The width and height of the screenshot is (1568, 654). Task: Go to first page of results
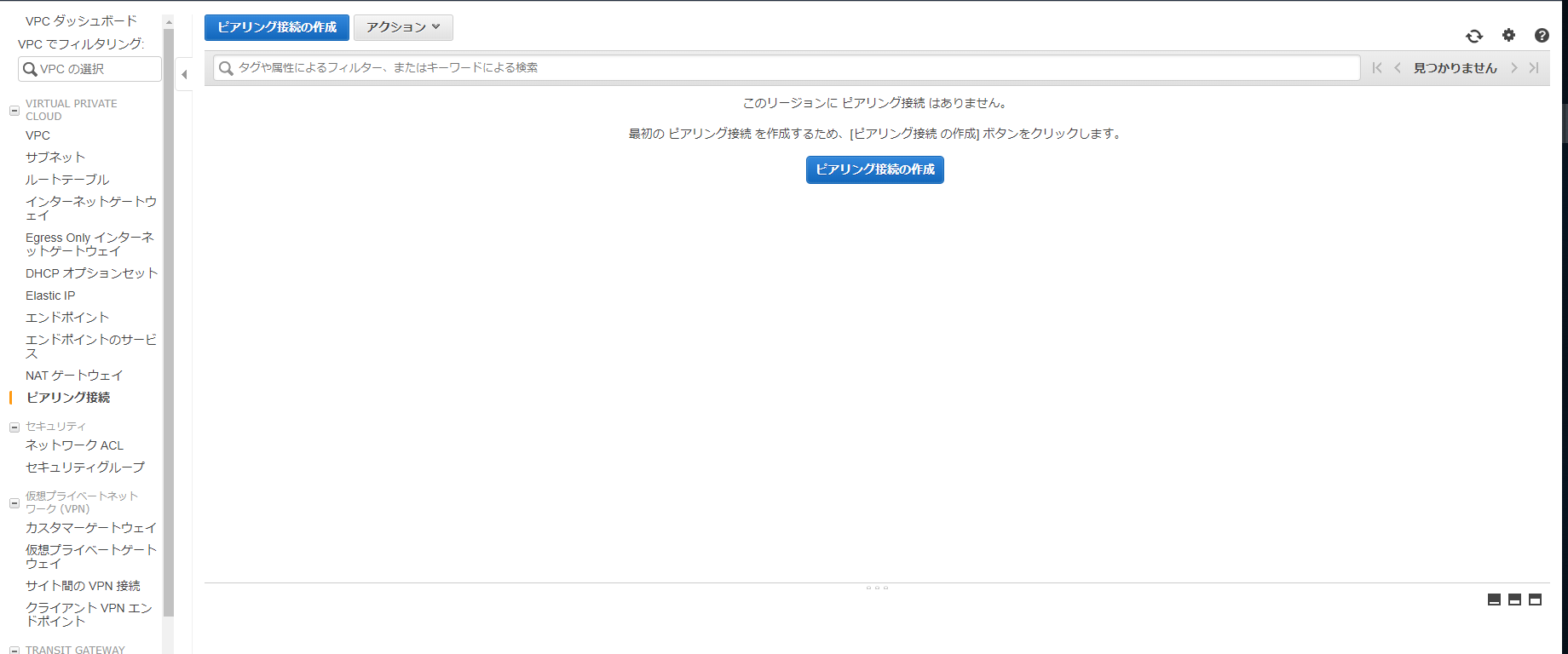(1377, 68)
